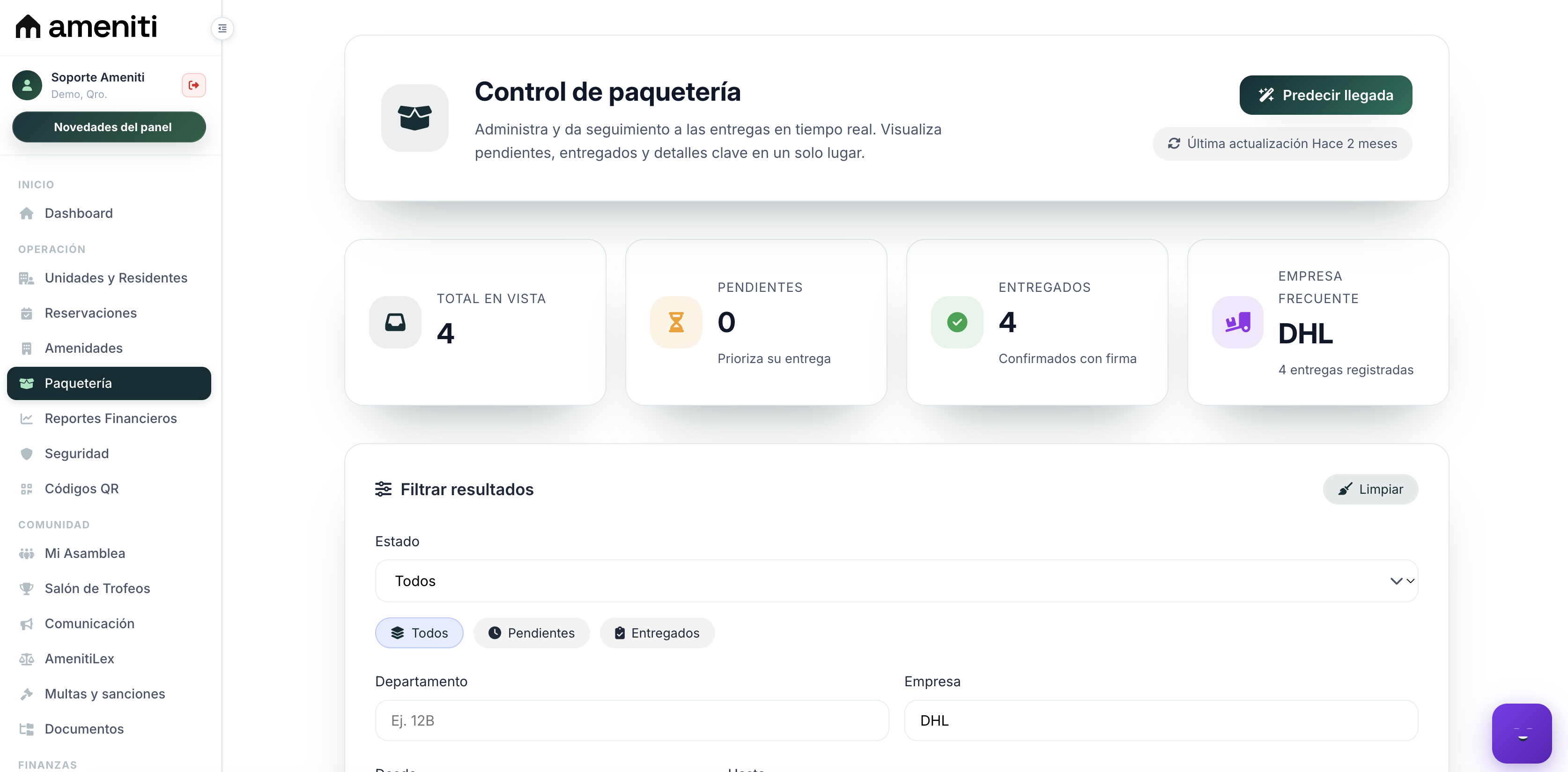
Task: Click the Unidades y Residentes building icon
Action: (26, 278)
